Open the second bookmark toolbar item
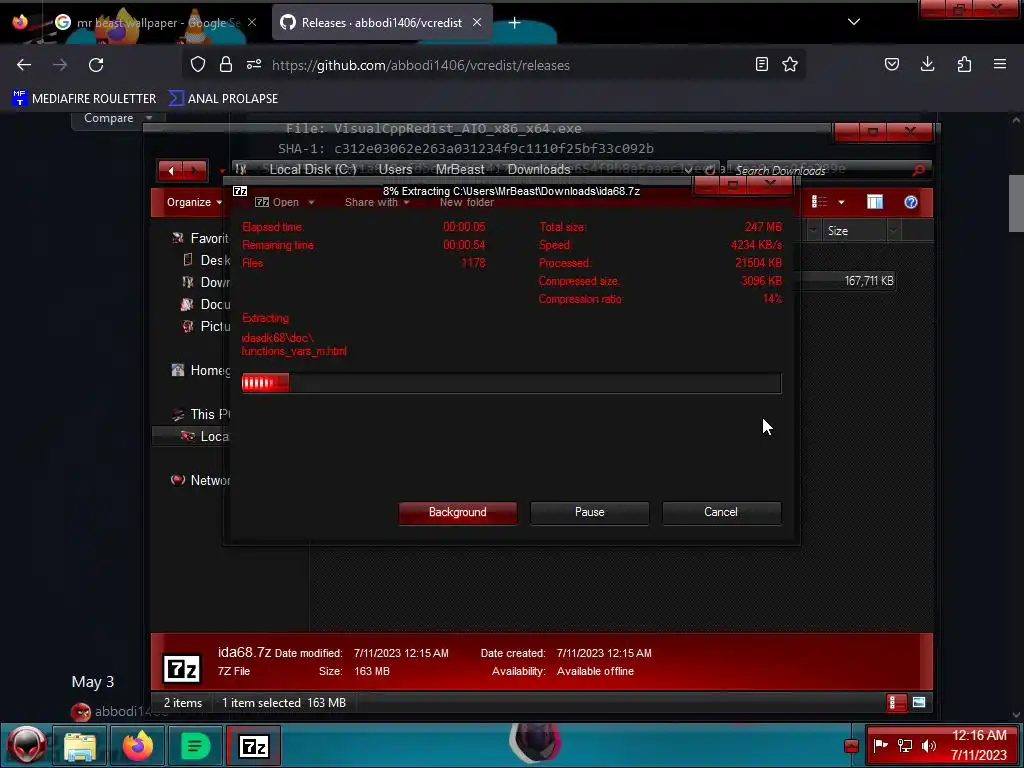Viewport: 1024px width, 768px height. tap(223, 99)
